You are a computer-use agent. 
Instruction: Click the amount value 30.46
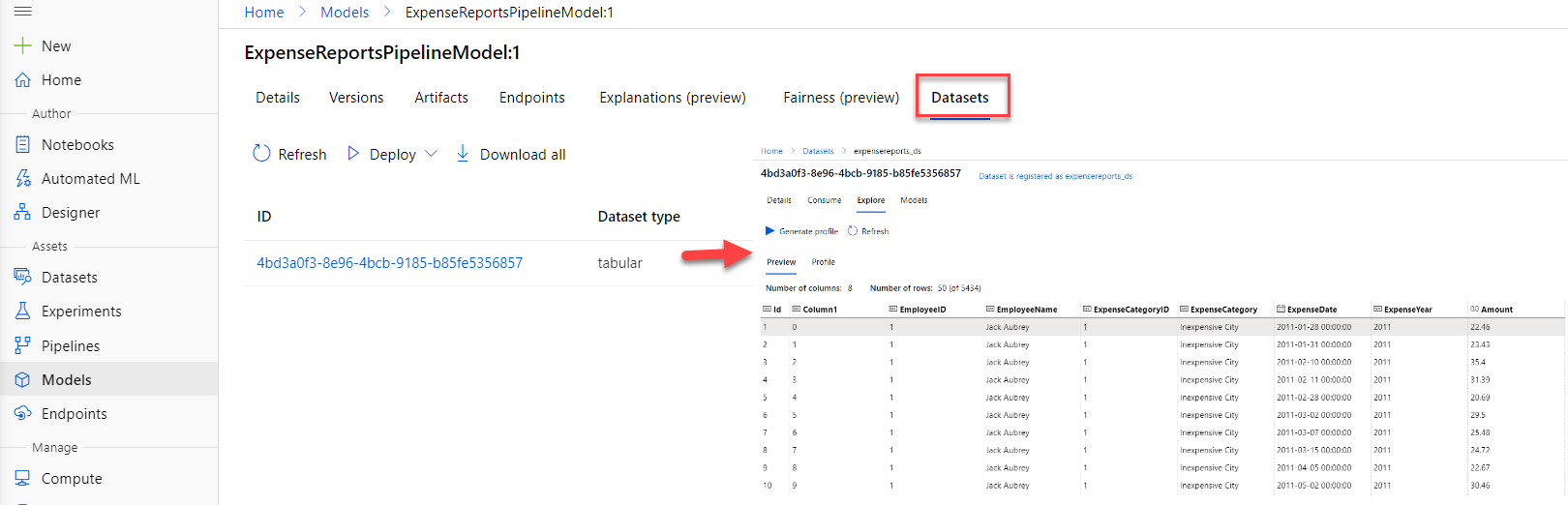point(1480,486)
